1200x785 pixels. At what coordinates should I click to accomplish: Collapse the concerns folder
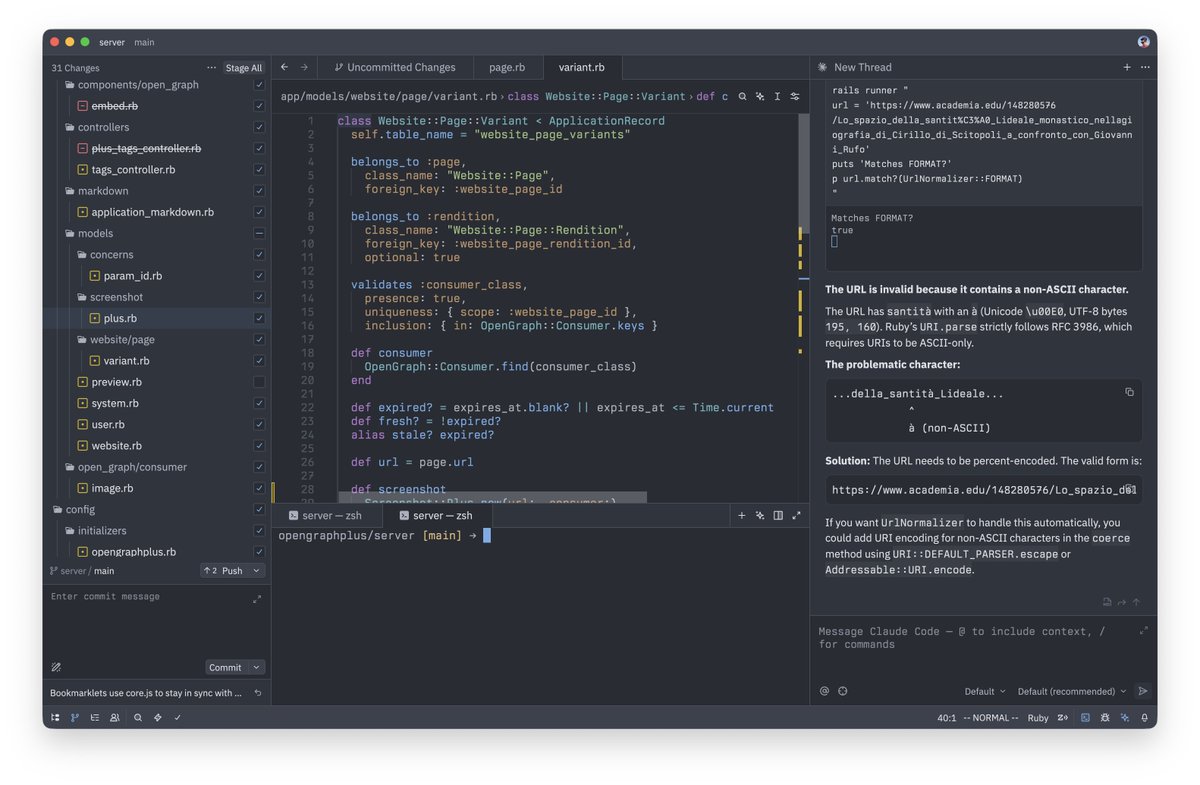click(105, 255)
